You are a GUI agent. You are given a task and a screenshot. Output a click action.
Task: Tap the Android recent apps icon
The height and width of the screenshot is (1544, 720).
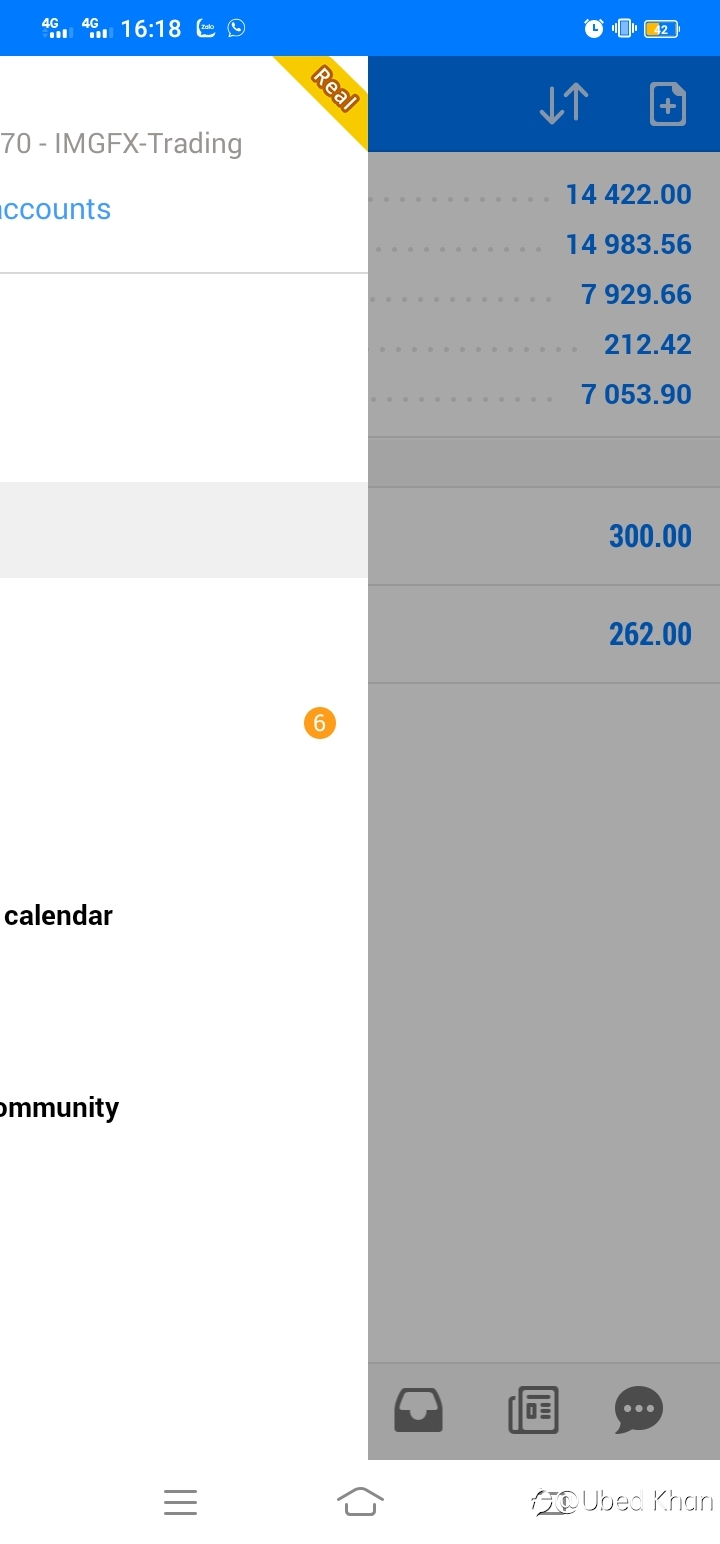(180, 1502)
